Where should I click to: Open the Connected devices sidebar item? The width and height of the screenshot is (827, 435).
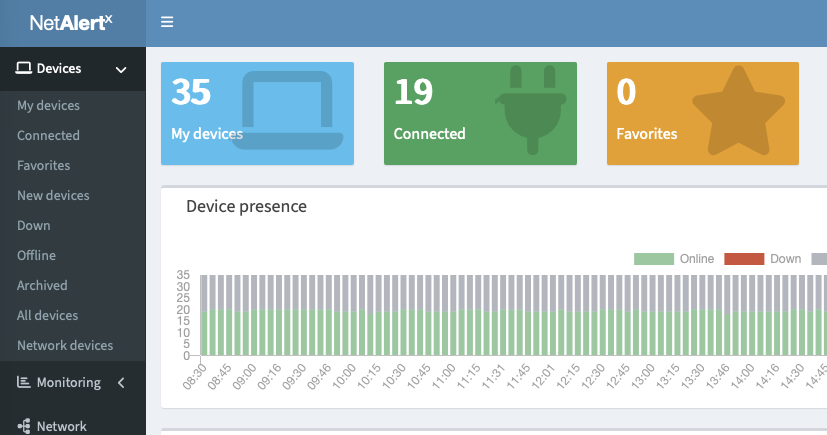click(48, 135)
